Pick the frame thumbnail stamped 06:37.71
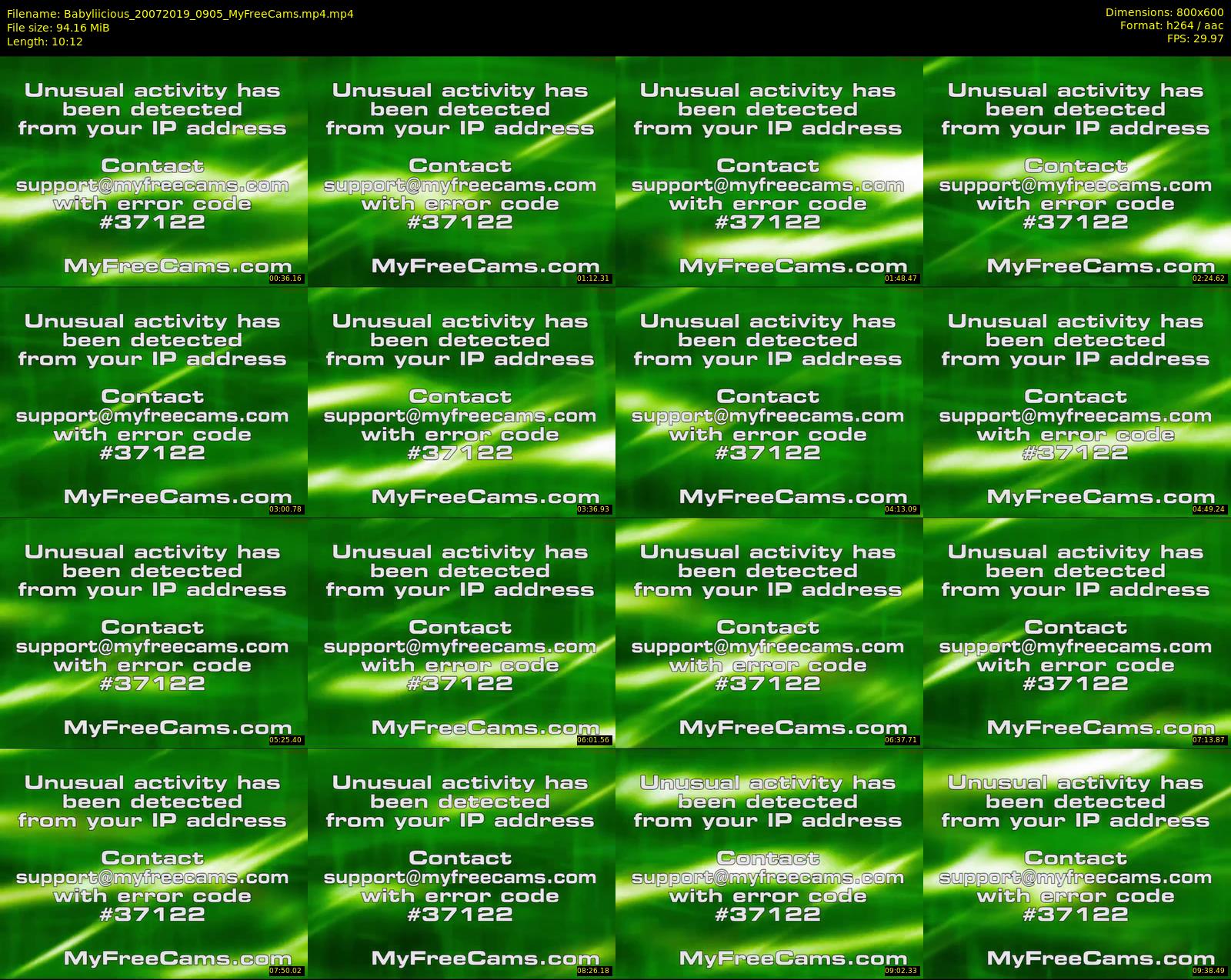The height and width of the screenshot is (980, 1231). click(768, 632)
